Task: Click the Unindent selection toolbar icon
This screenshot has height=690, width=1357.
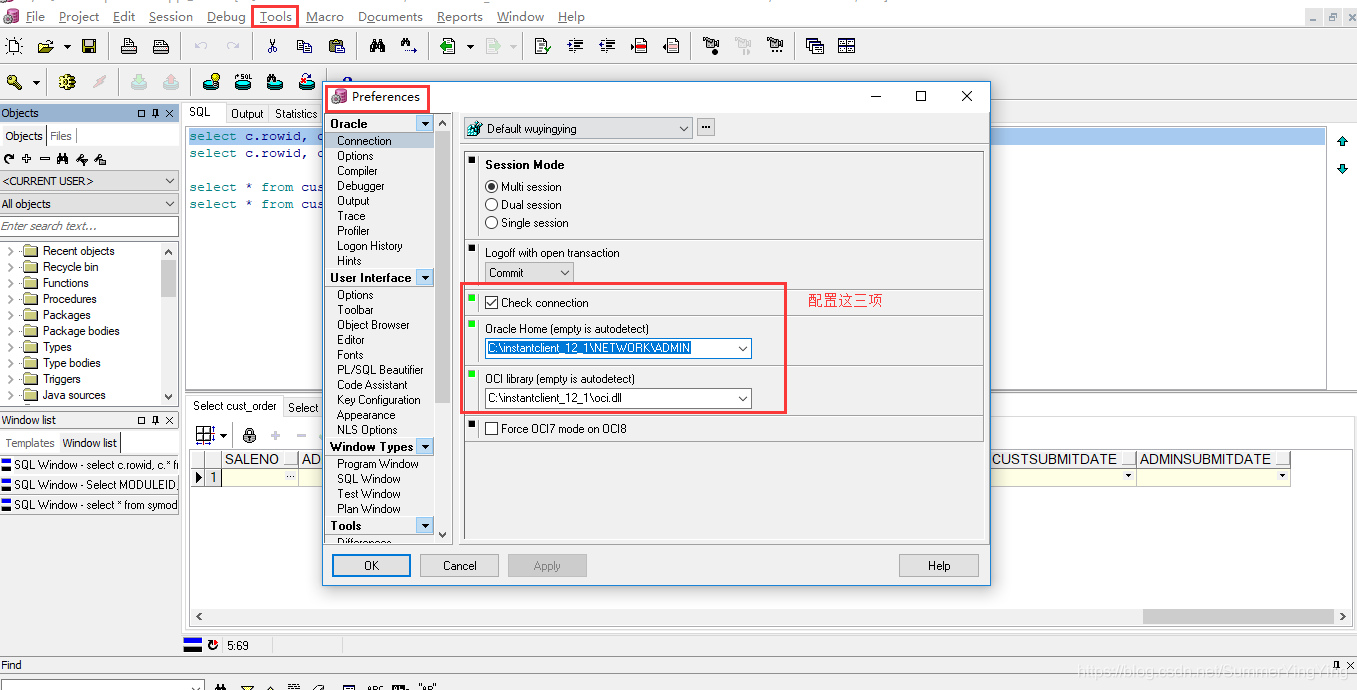Action: point(607,46)
